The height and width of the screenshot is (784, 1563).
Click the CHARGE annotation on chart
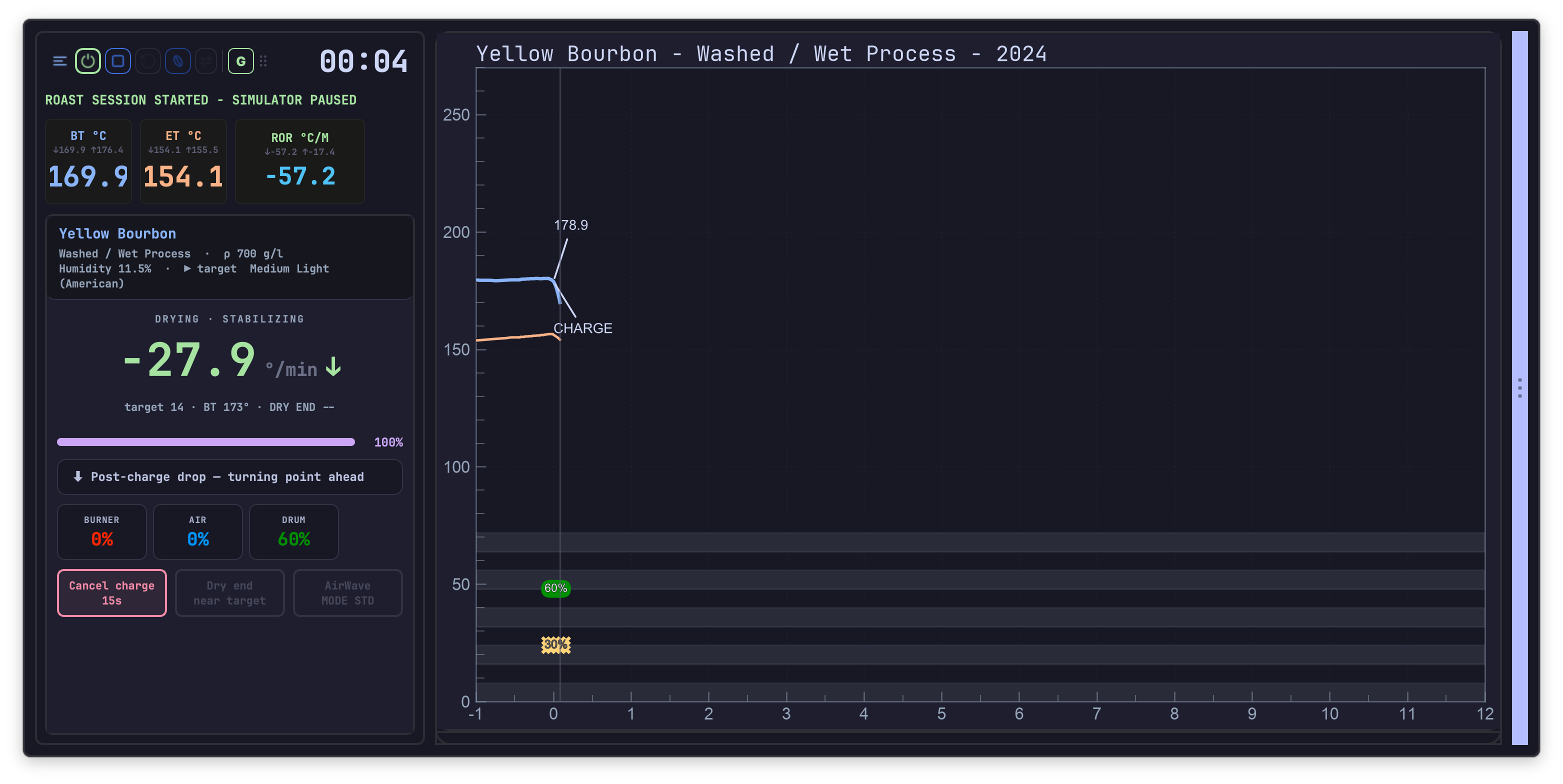tap(582, 328)
